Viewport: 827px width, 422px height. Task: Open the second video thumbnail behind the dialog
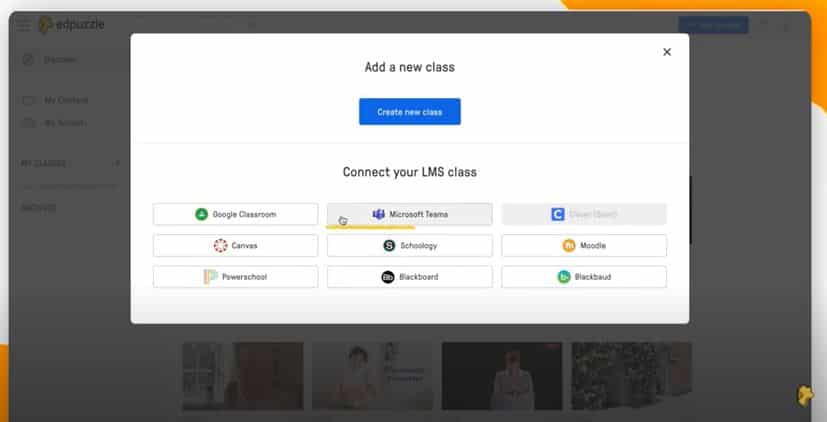pyautogui.click(x=372, y=376)
